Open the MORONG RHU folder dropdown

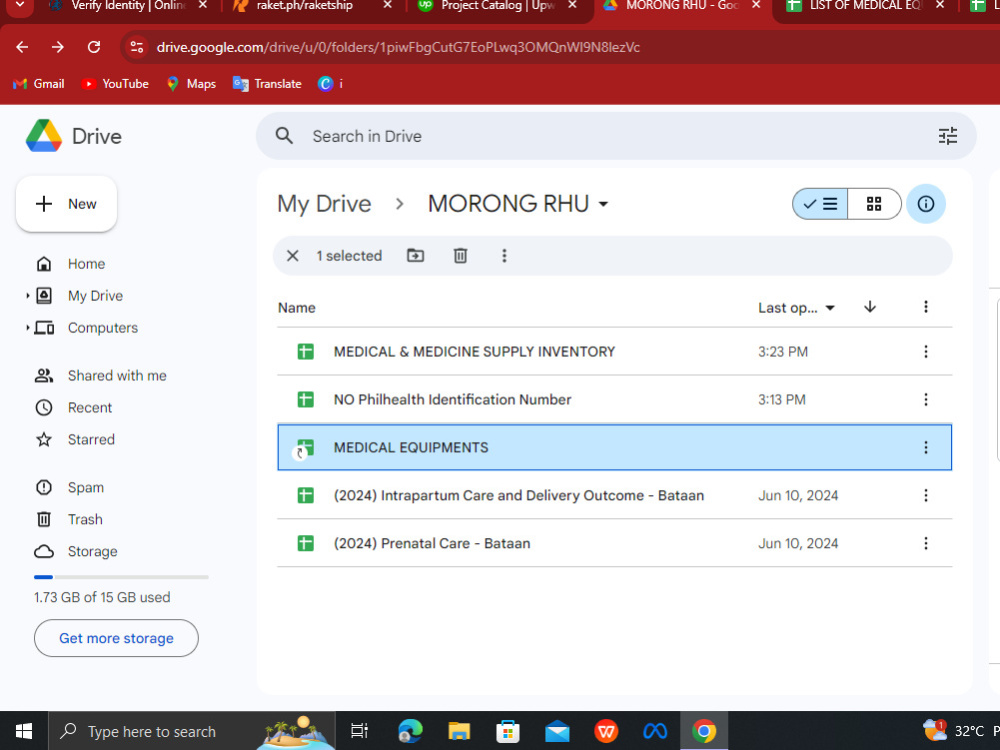pyautogui.click(x=603, y=204)
